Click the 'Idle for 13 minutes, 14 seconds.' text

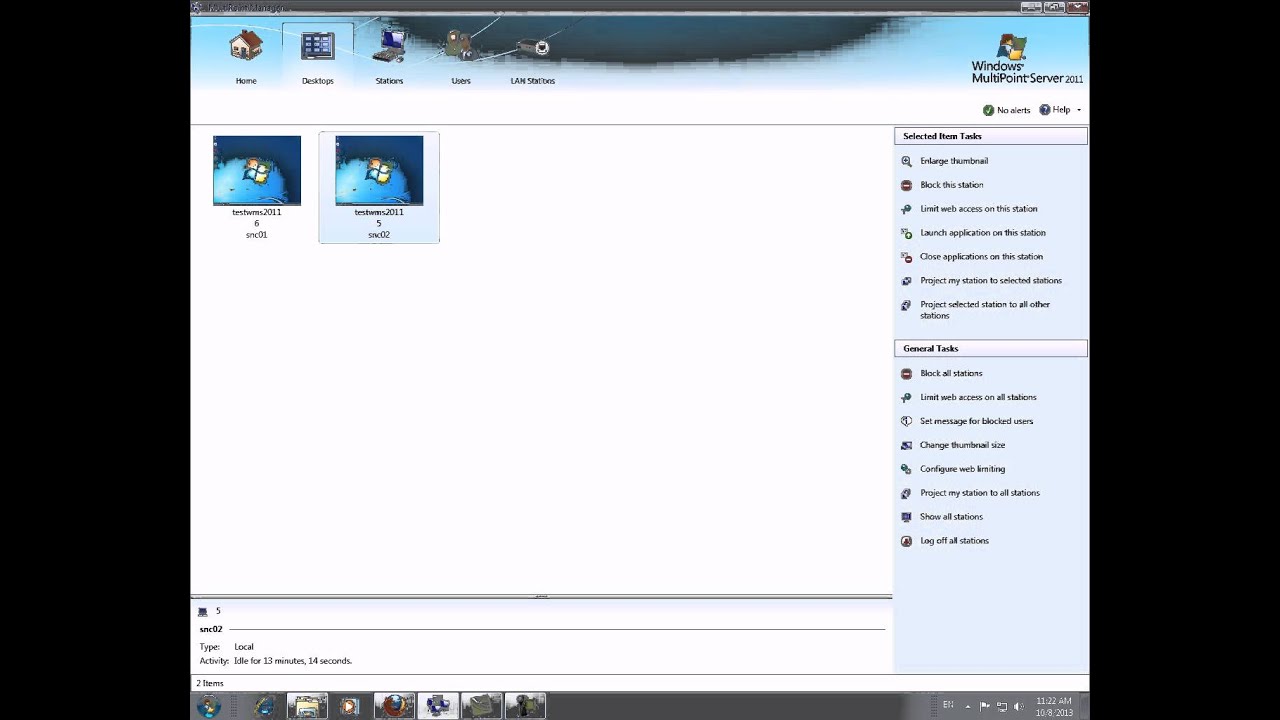pos(293,661)
